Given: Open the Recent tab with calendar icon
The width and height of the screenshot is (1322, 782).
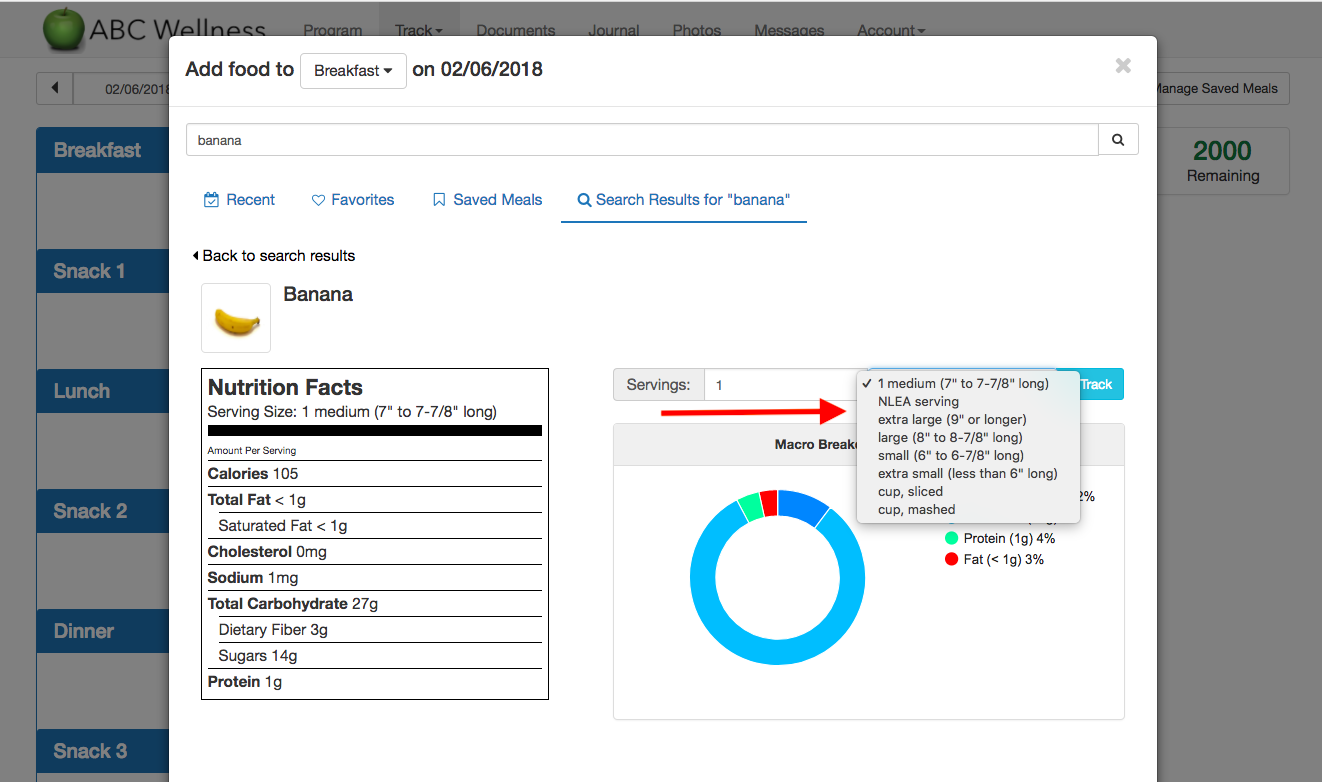Looking at the screenshot, I should (x=239, y=200).
